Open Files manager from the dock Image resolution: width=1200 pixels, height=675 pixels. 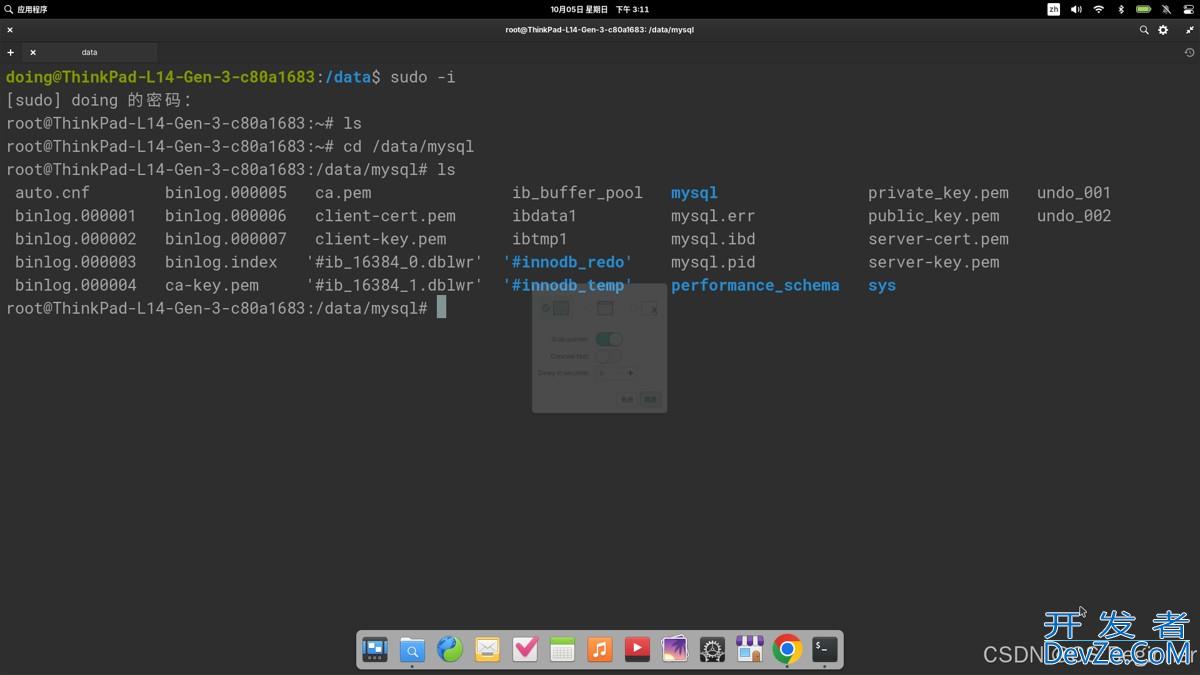(412, 650)
